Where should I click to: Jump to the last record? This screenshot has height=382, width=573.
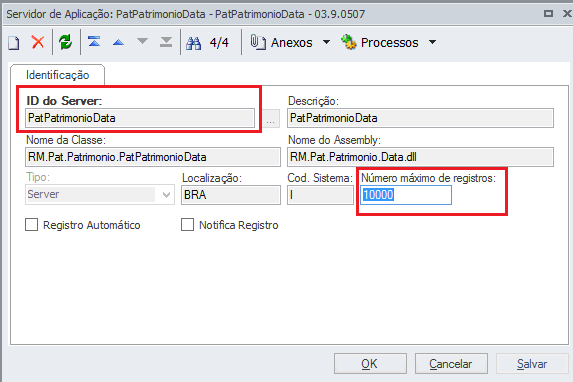tap(166, 42)
